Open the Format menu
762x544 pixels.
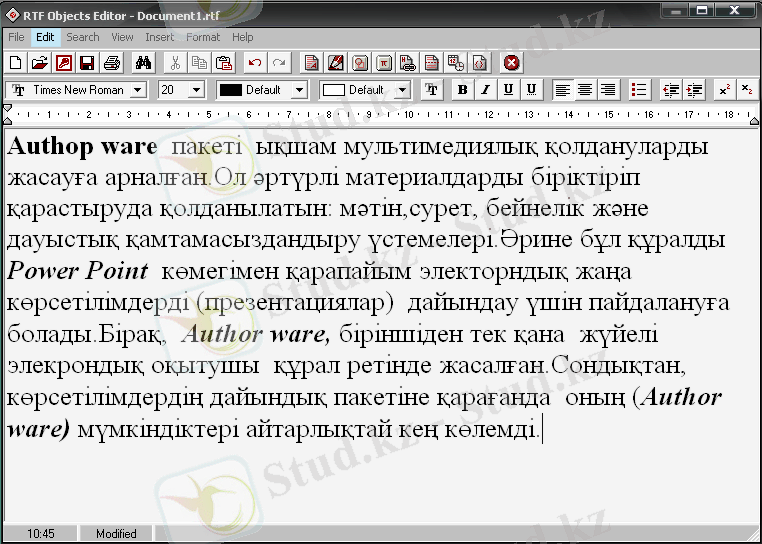203,37
